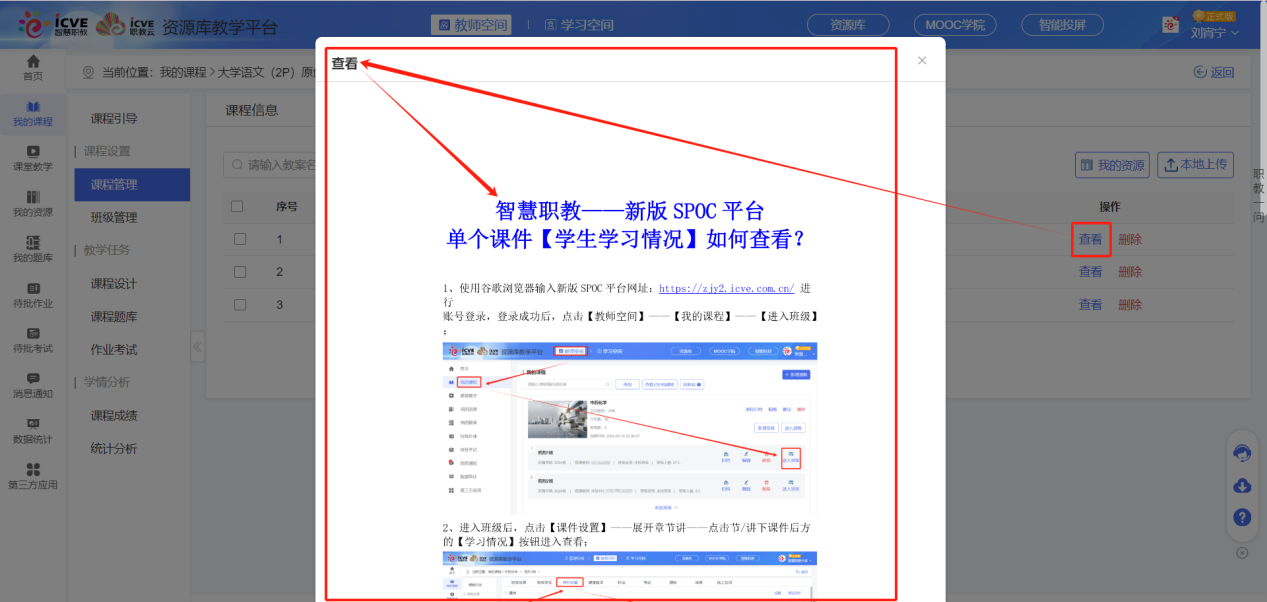1267x602 pixels.
Task: Click the floating help question-mark icon
Action: pos(1241,518)
